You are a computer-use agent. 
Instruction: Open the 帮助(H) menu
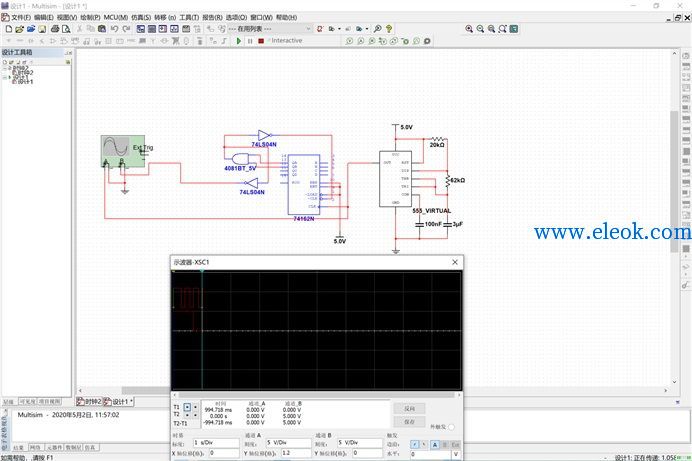click(x=286, y=18)
